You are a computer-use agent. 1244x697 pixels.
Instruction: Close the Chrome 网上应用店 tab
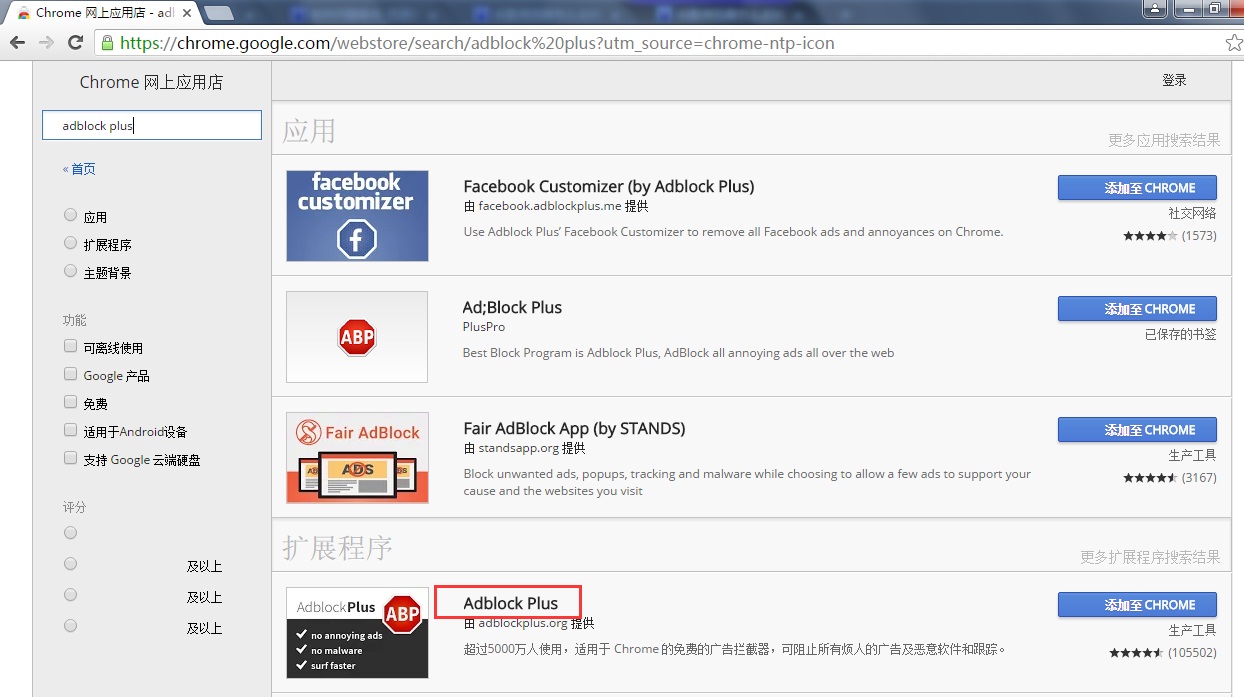tap(187, 13)
